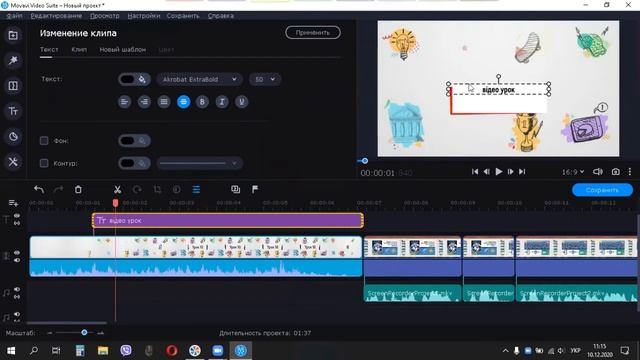Align text left
This screenshot has width=640, height=360.
click(124, 102)
